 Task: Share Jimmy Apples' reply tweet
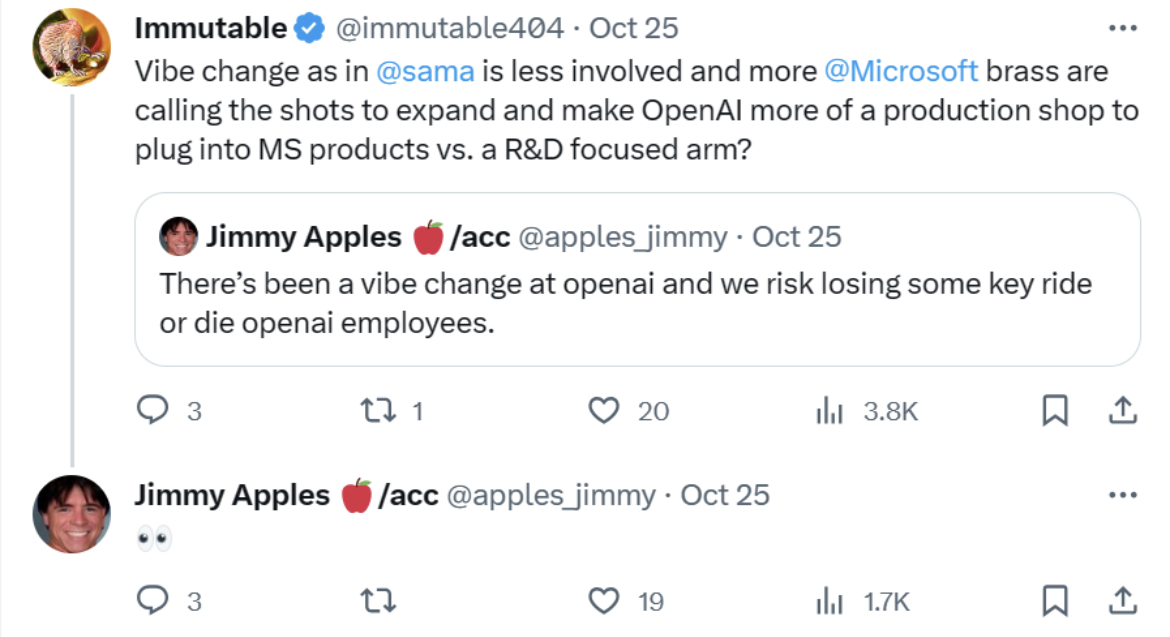1122,601
